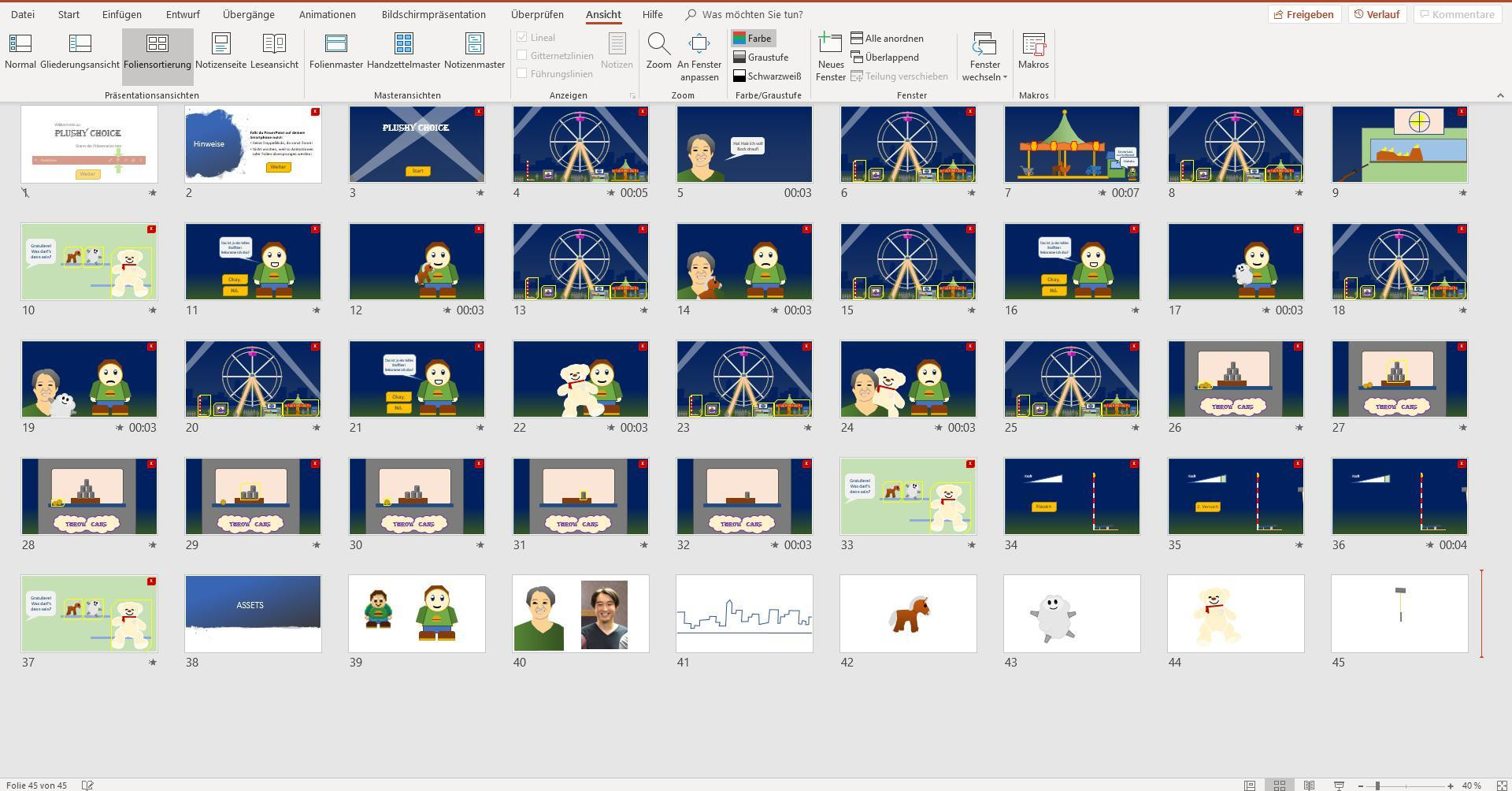Click the 40 % zoom level
1512x791 pixels.
tap(1471, 785)
